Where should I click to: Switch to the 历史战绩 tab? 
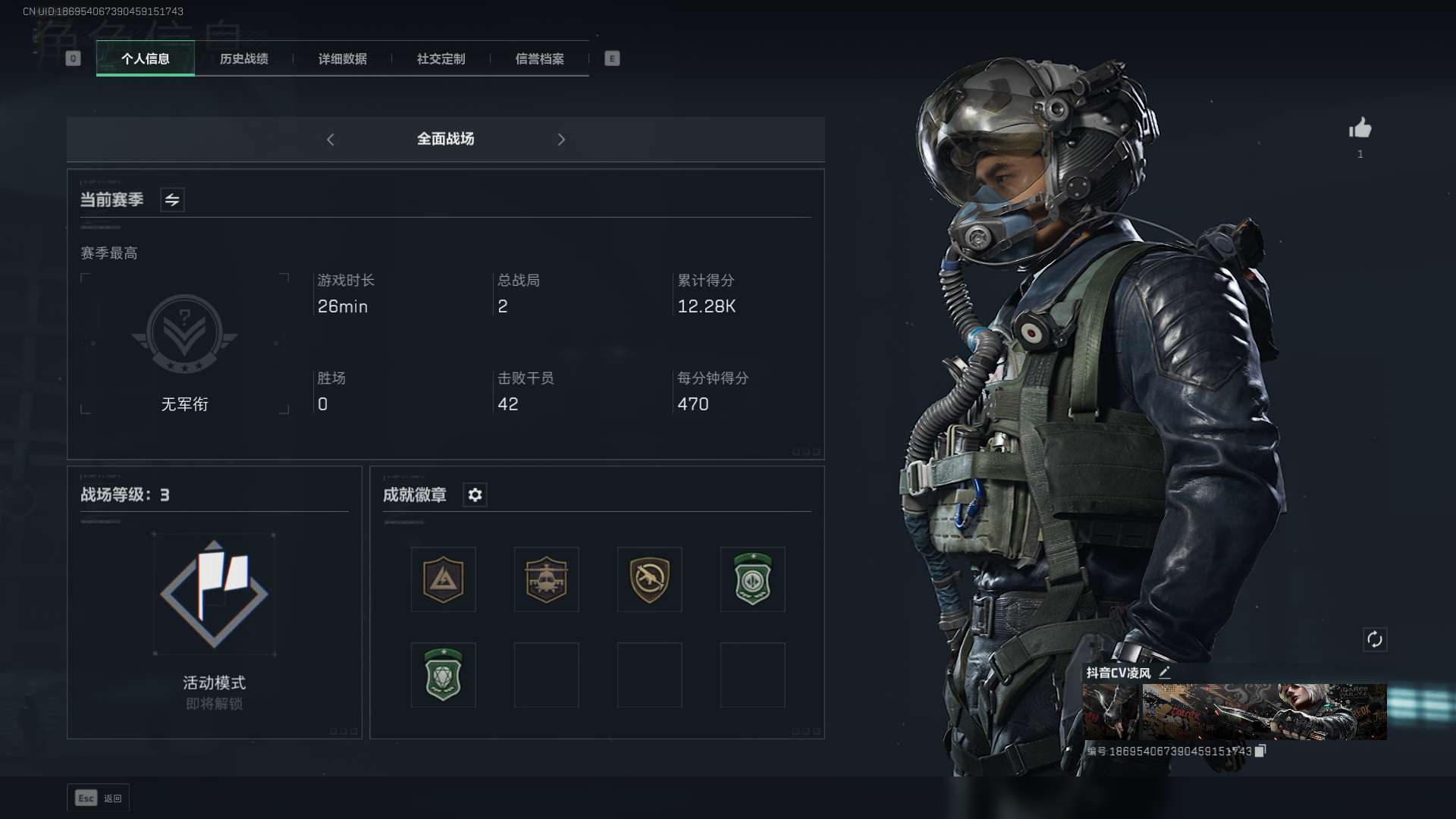[x=243, y=58]
